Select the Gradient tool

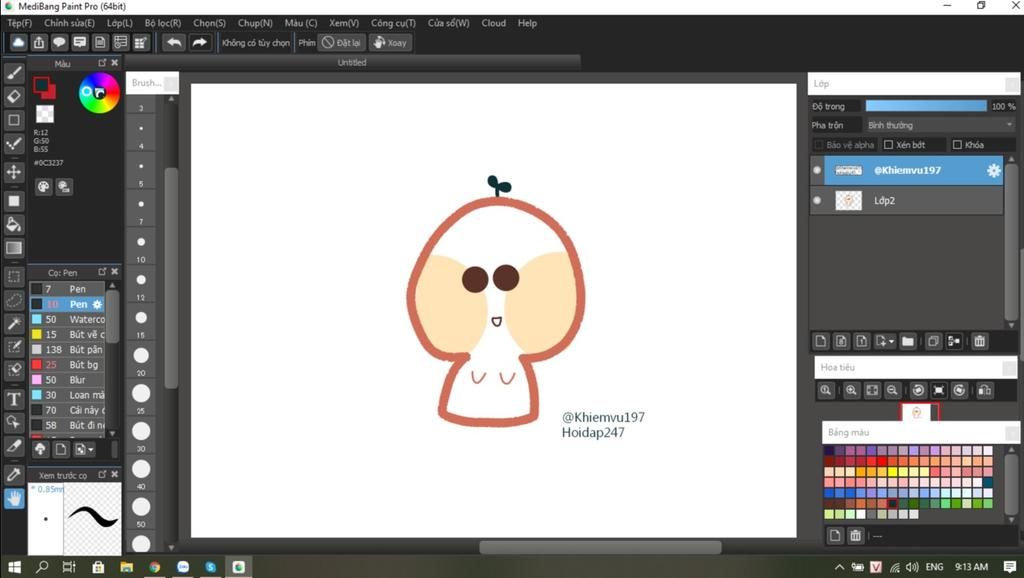pos(14,248)
